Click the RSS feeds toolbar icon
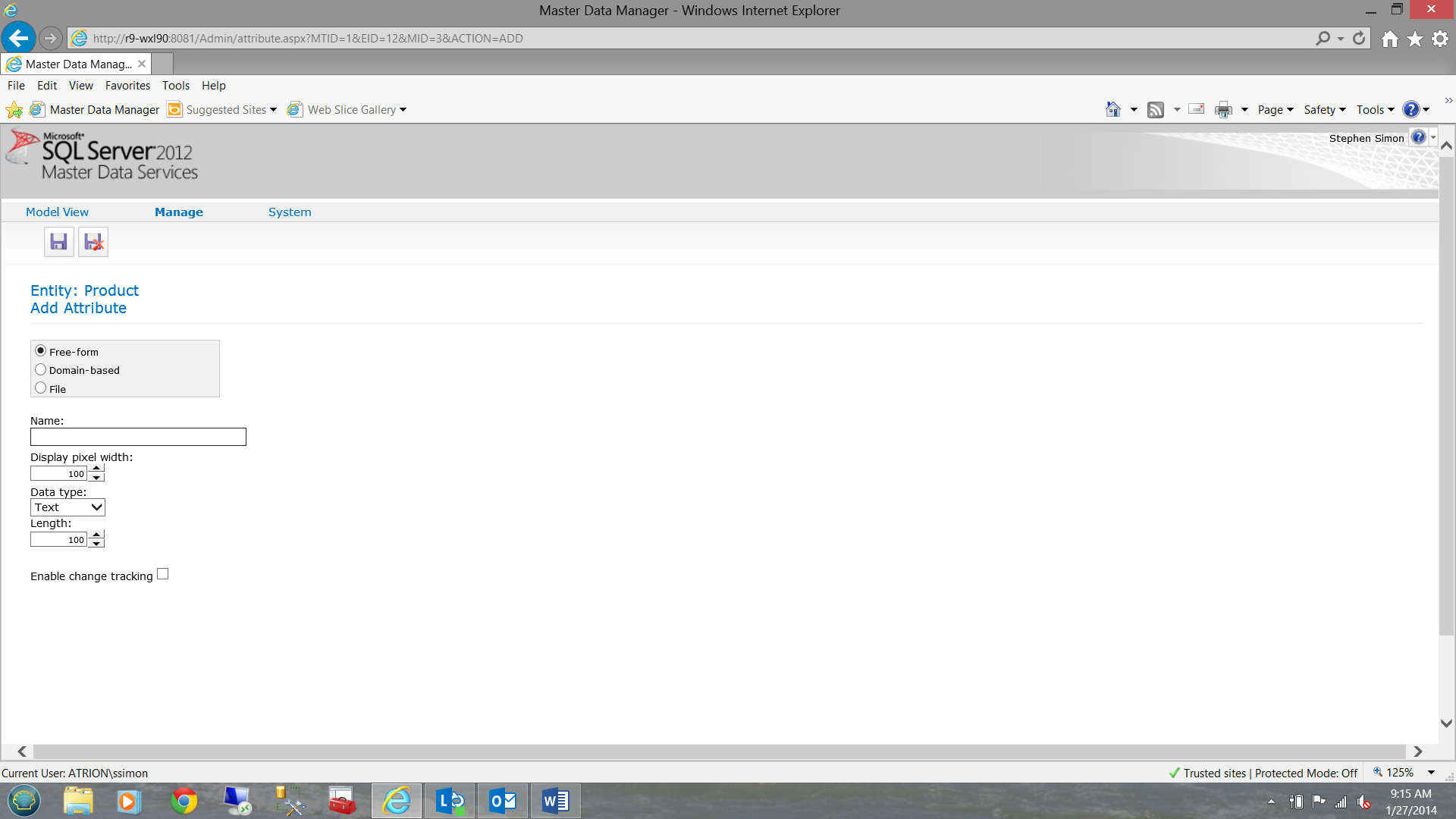 1155,110
